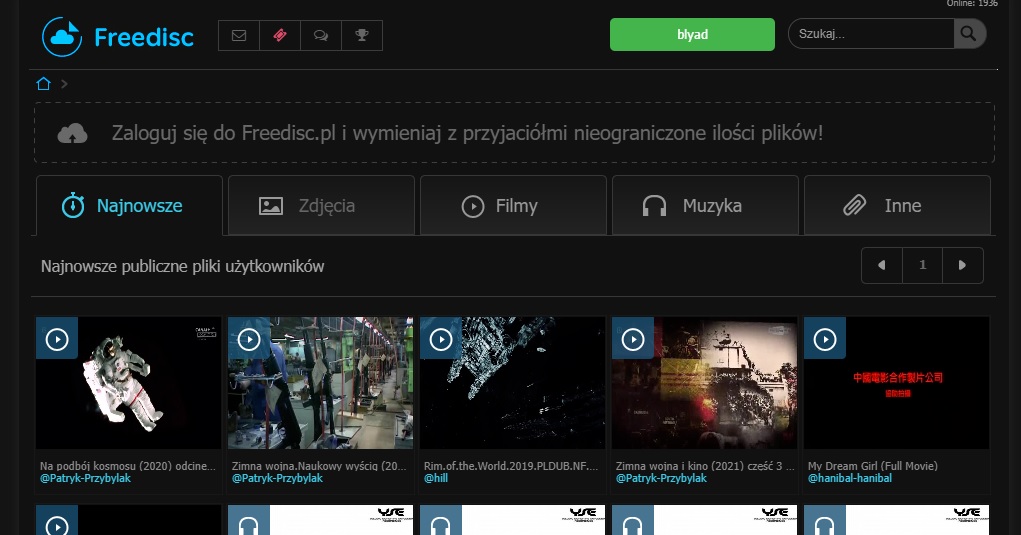This screenshot has height=535, width=1021.
Task: Select the Najnowsze tab
Action: (x=129, y=206)
